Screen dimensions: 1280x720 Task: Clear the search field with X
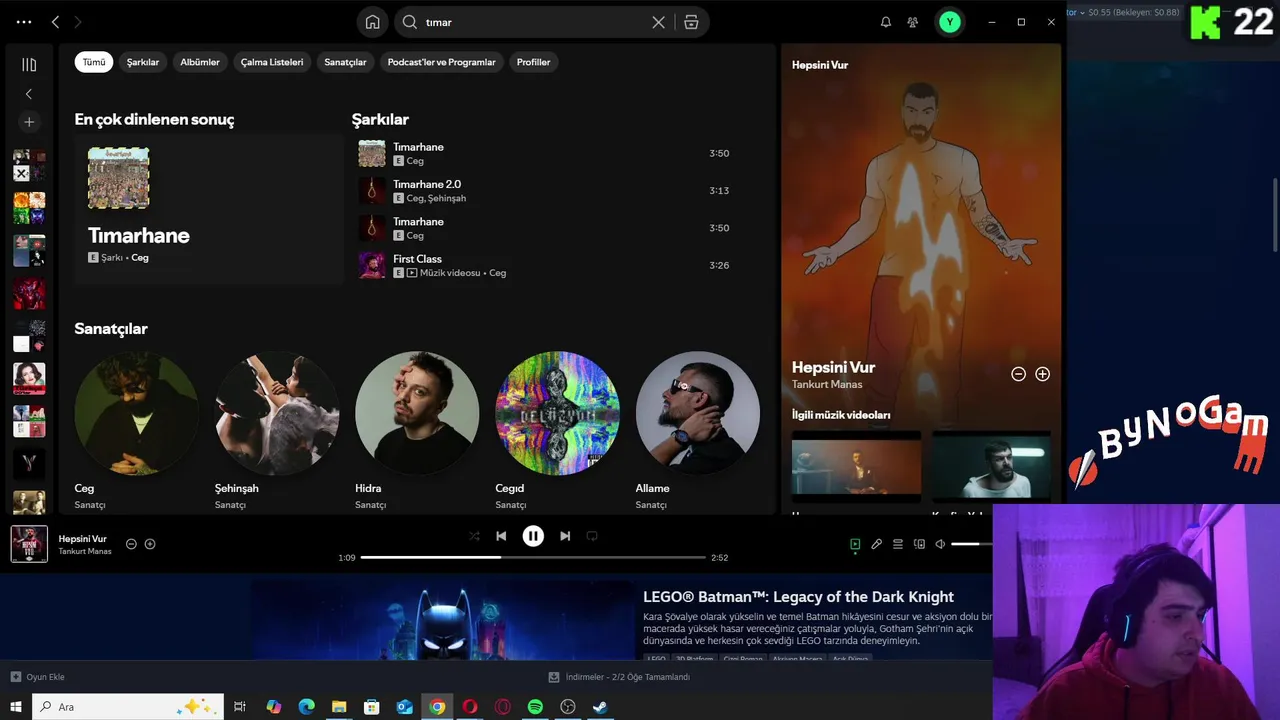pos(658,22)
